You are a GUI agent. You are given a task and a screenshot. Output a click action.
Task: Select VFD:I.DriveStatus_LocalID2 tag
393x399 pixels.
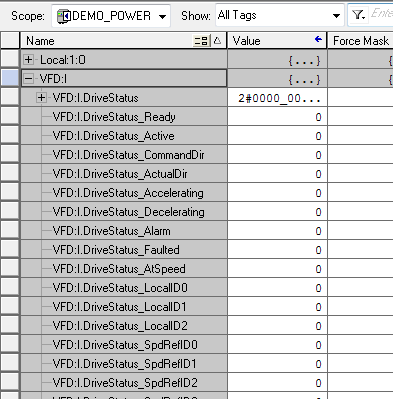120,326
